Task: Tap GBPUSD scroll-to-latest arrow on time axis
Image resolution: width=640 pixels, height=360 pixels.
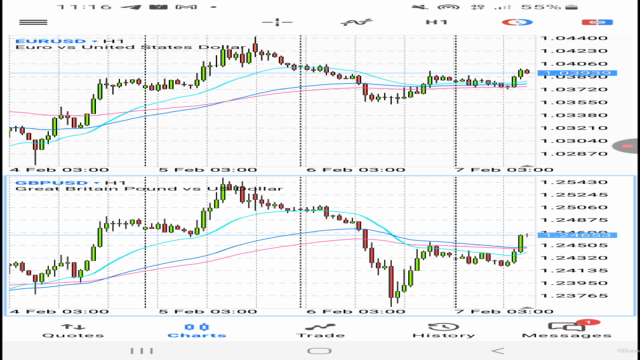Action: [x=527, y=307]
